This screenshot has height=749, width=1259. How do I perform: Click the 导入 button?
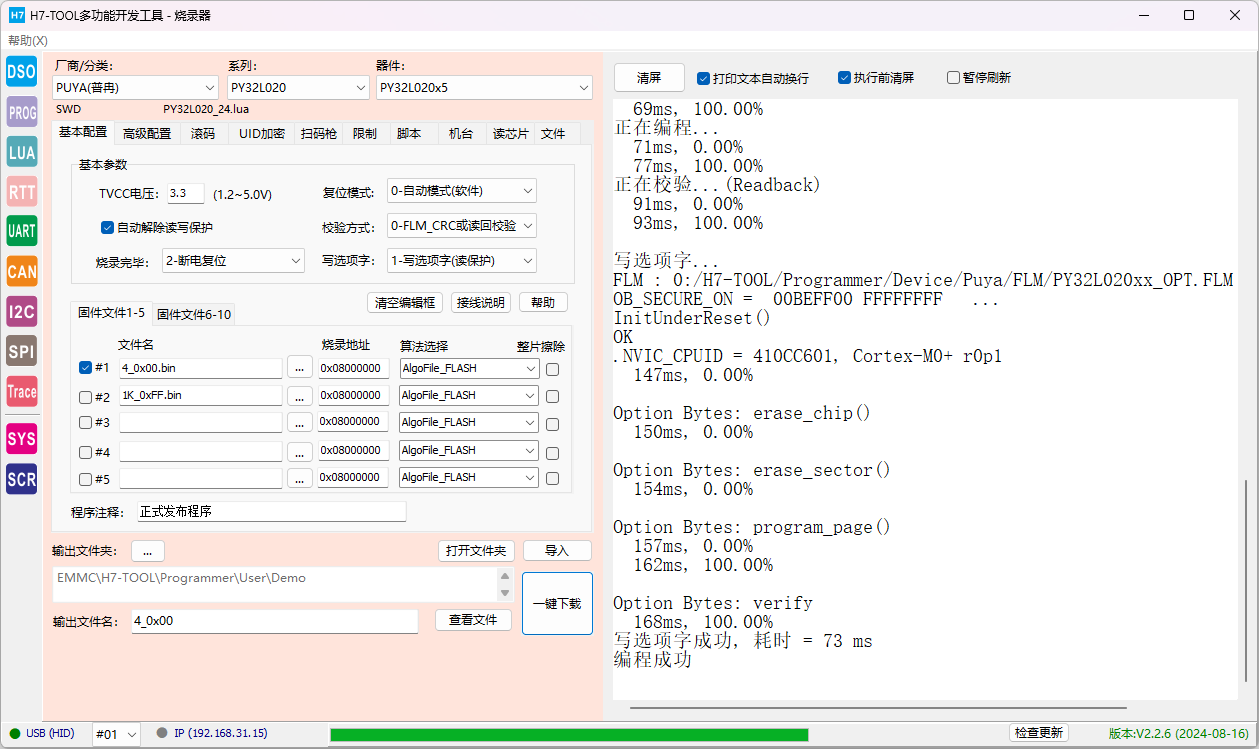point(557,551)
